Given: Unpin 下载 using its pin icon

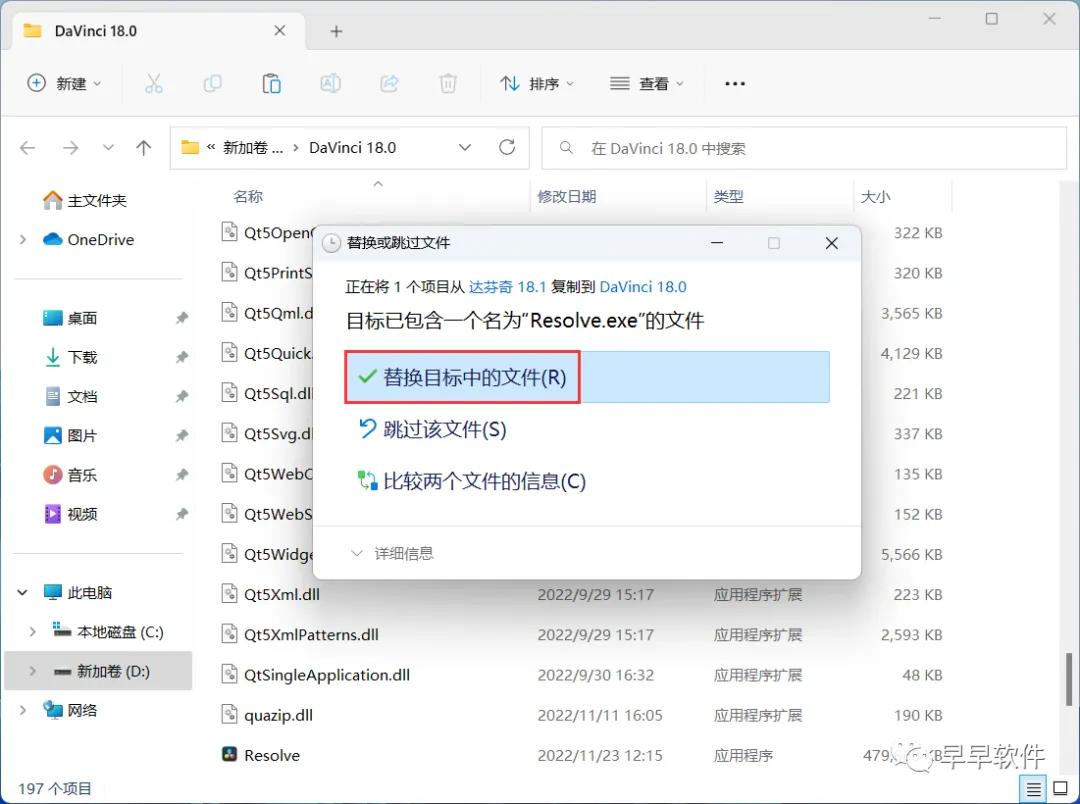Looking at the screenshot, I should click(x=182, y=358).
